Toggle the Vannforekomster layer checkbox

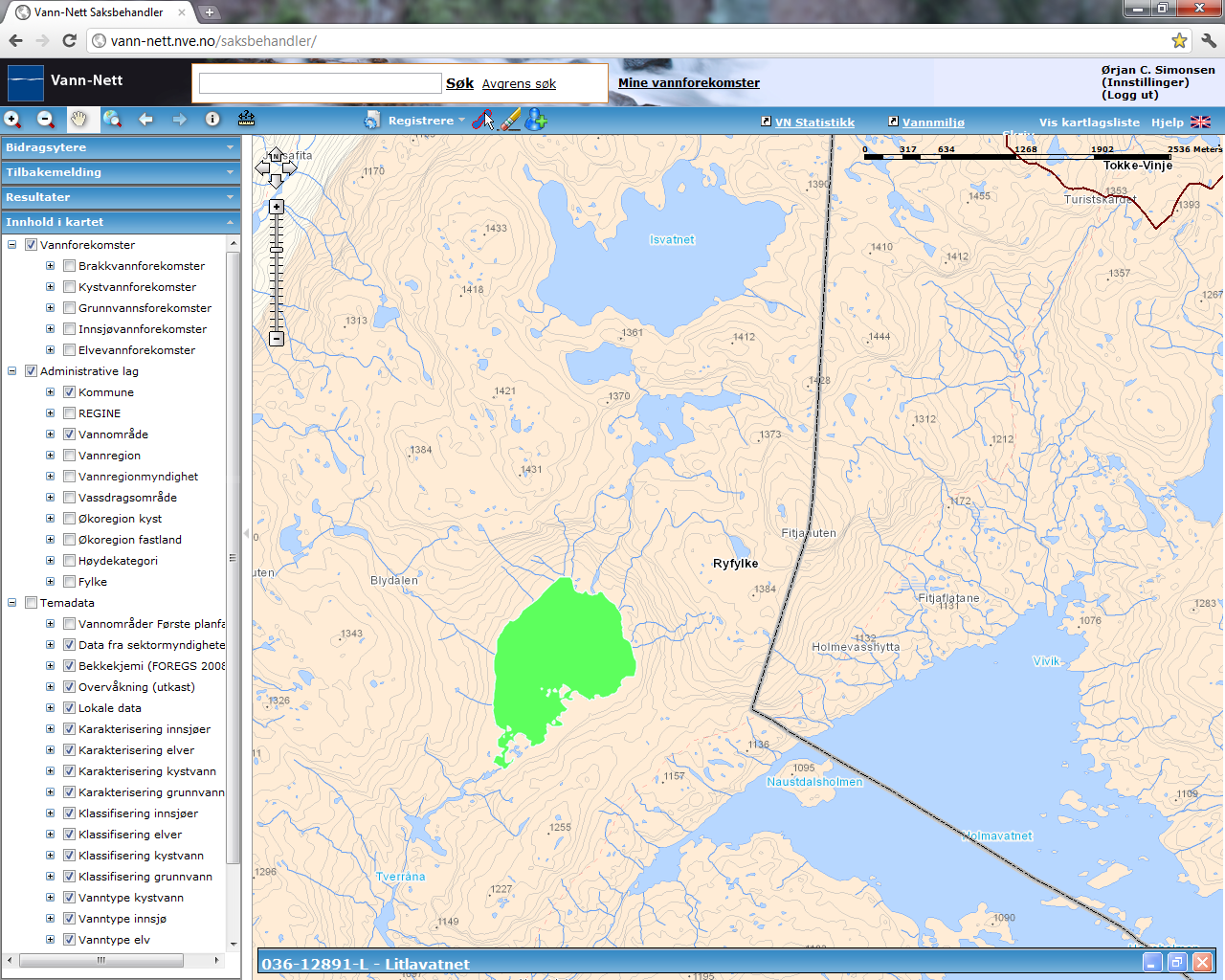click(31, 245)
